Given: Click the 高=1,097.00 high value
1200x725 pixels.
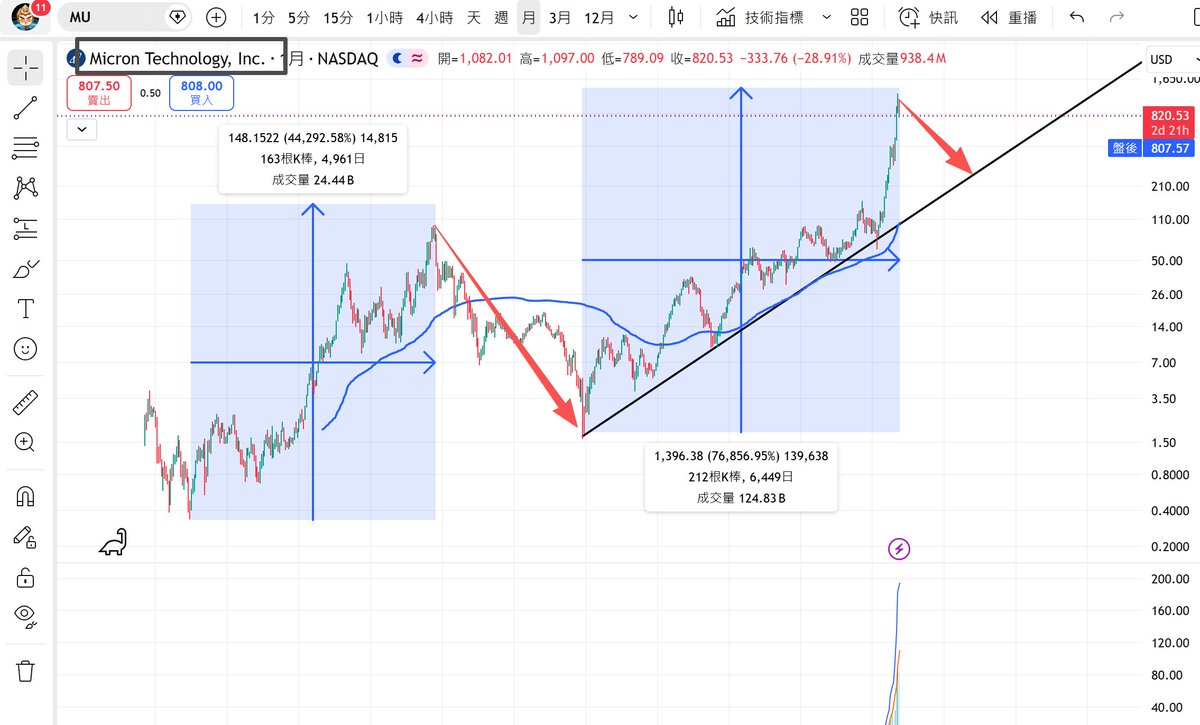Looking at the screenshot, I should point(557,59).
